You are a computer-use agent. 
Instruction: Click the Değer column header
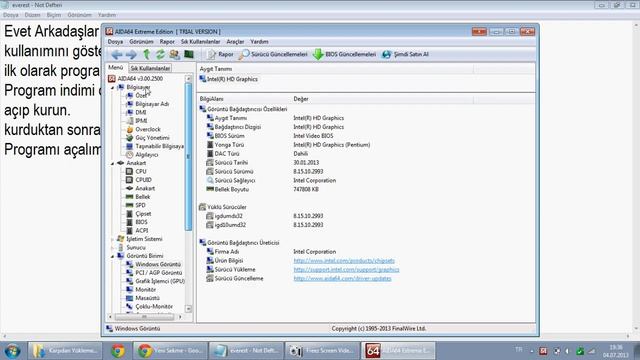pos(301,99)
